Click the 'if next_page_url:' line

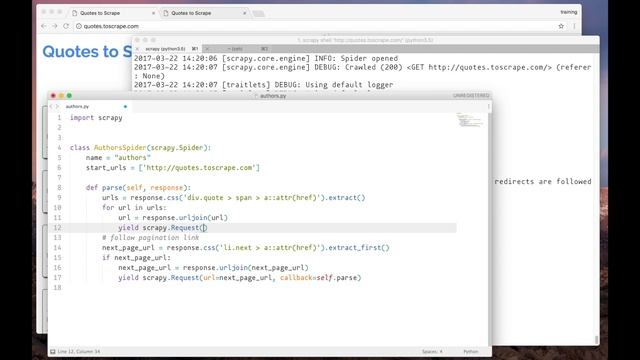(x=136, y=258)
